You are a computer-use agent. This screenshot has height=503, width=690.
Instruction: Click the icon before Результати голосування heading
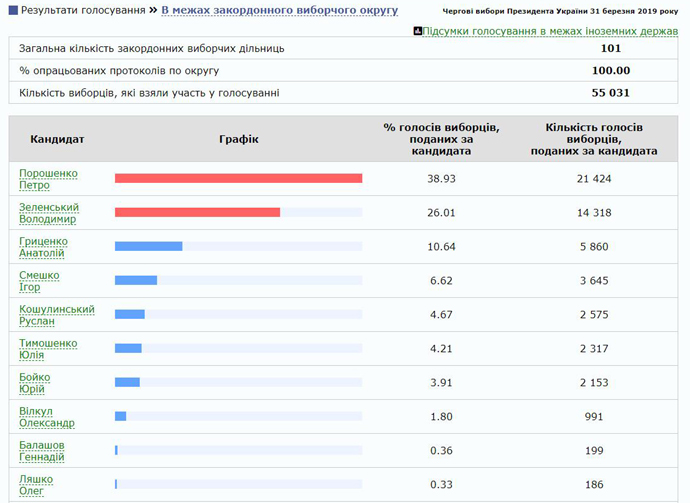[13, 10]
